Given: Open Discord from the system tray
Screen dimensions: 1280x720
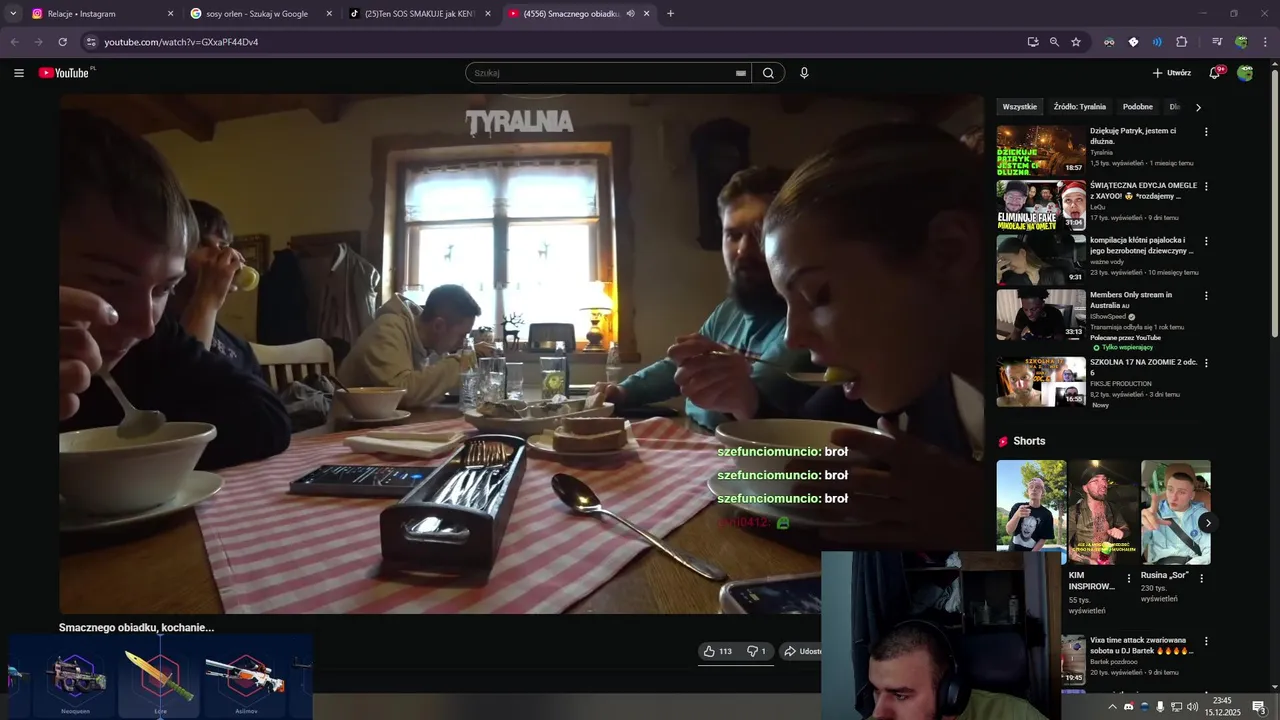Looking at the screenshot, I should click(x=1128, y=707).
